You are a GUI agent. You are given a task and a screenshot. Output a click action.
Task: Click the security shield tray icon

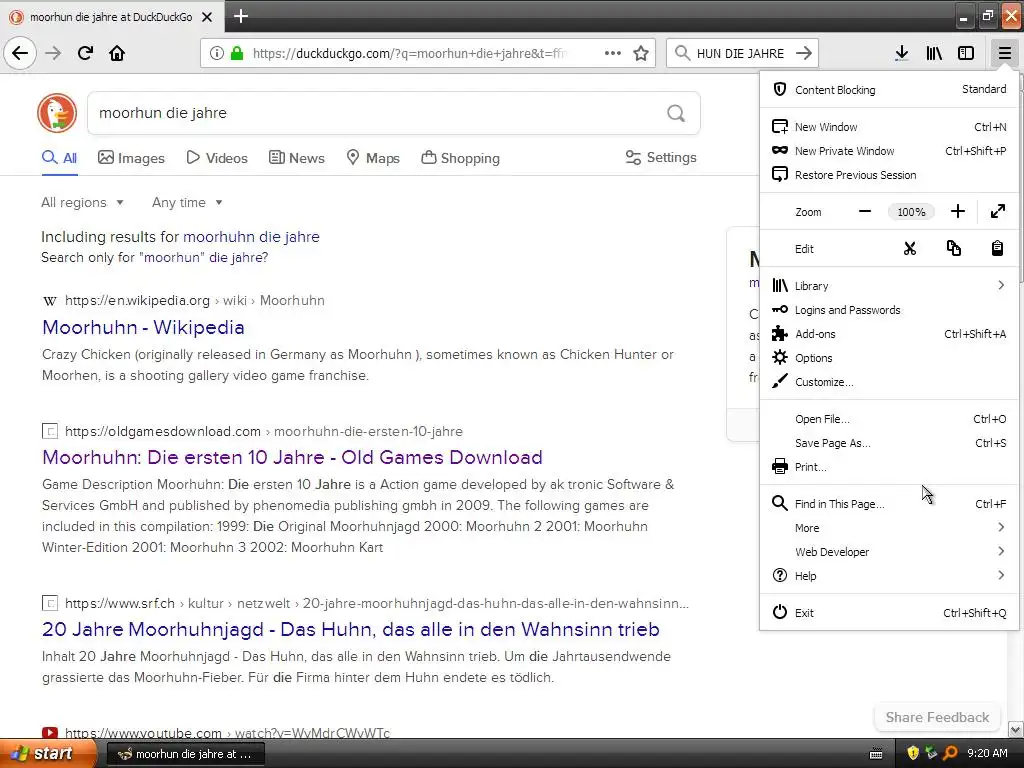tap(913, 753)
